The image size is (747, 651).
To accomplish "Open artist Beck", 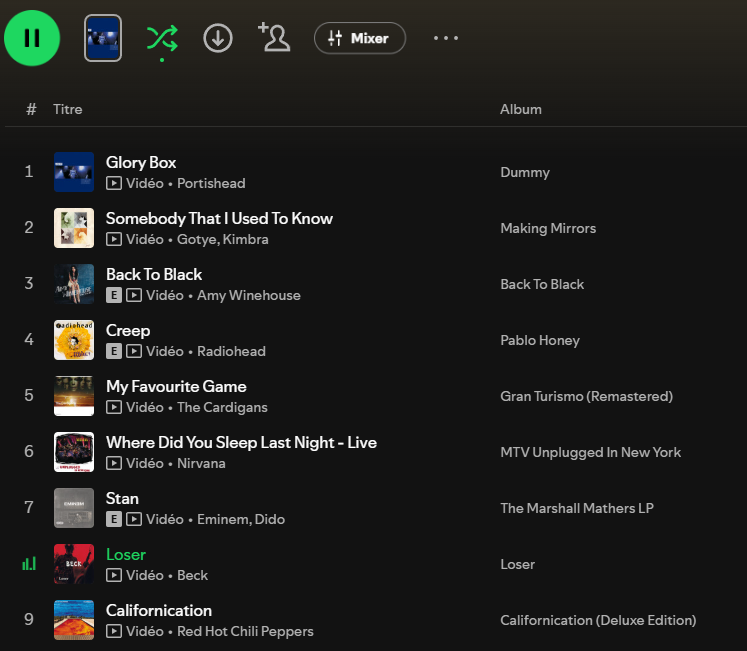I will point(192,575).
